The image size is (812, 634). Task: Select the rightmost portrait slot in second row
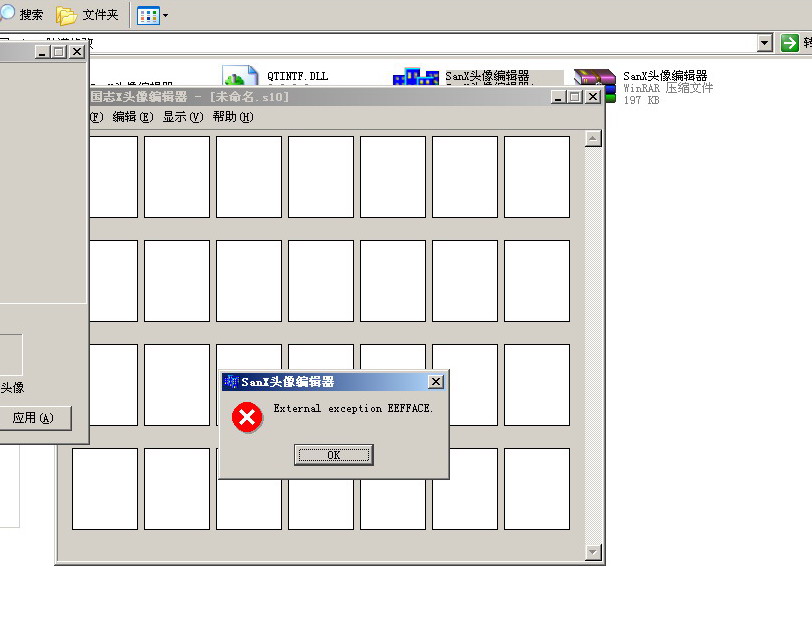tap(537, 281)
